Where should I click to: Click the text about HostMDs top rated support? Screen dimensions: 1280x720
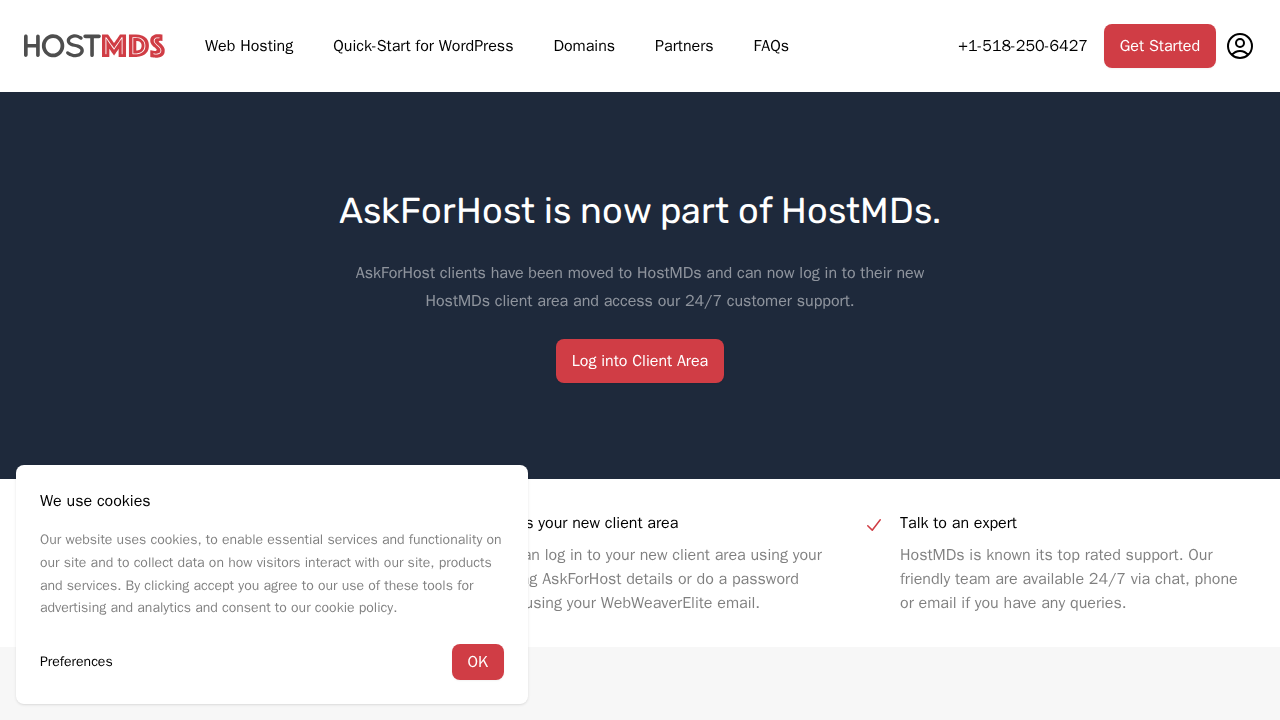tap(1069, 579)
